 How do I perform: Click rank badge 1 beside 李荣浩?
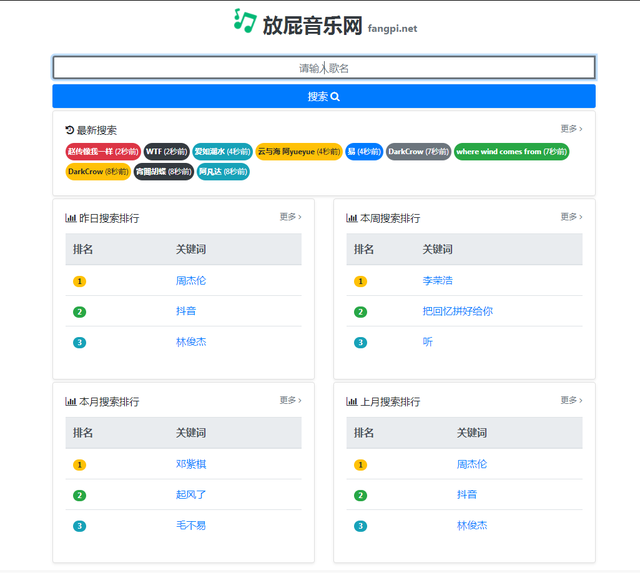point(360,282)
